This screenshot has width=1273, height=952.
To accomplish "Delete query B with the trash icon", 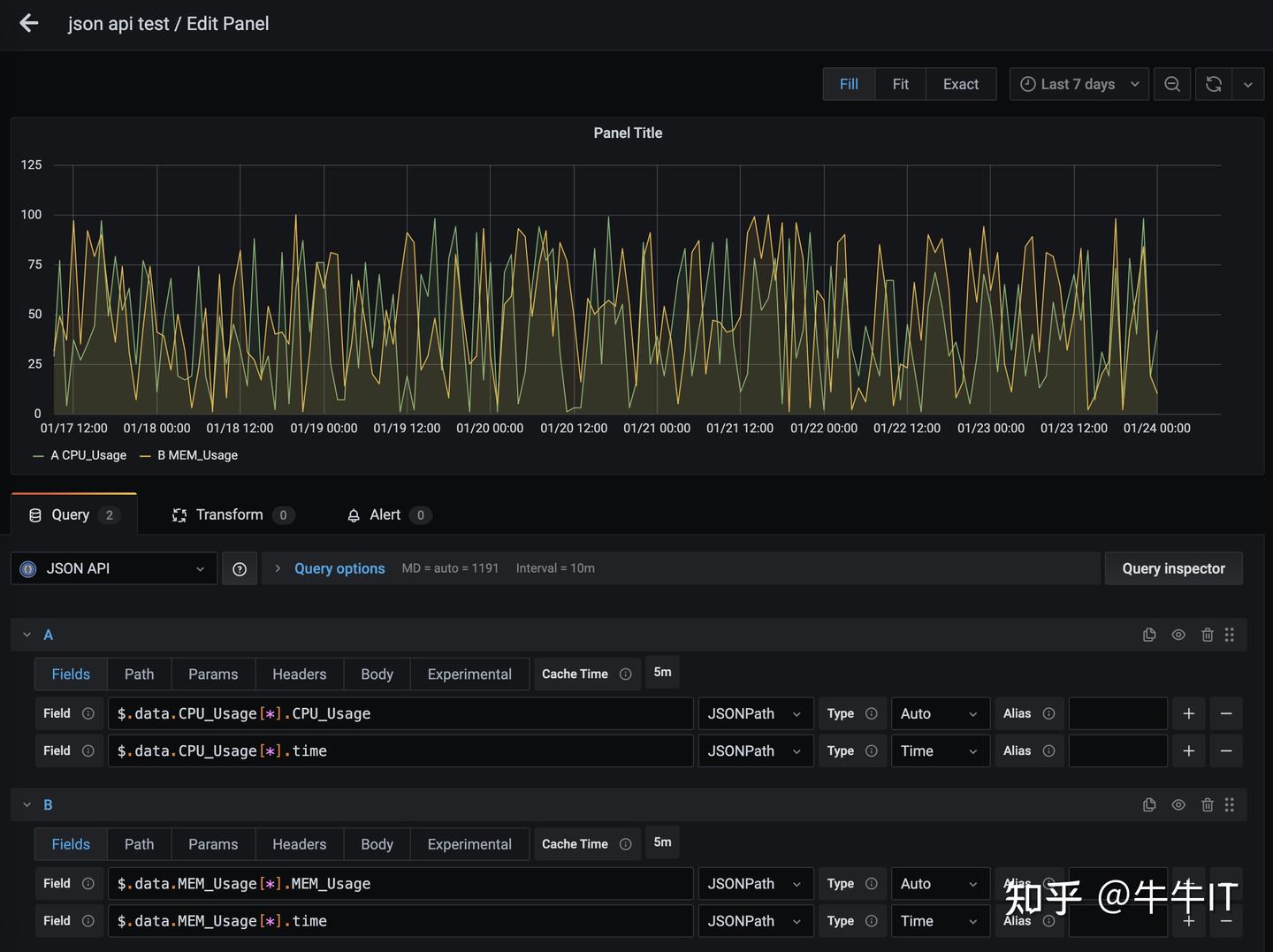I will coord(1208,804).
